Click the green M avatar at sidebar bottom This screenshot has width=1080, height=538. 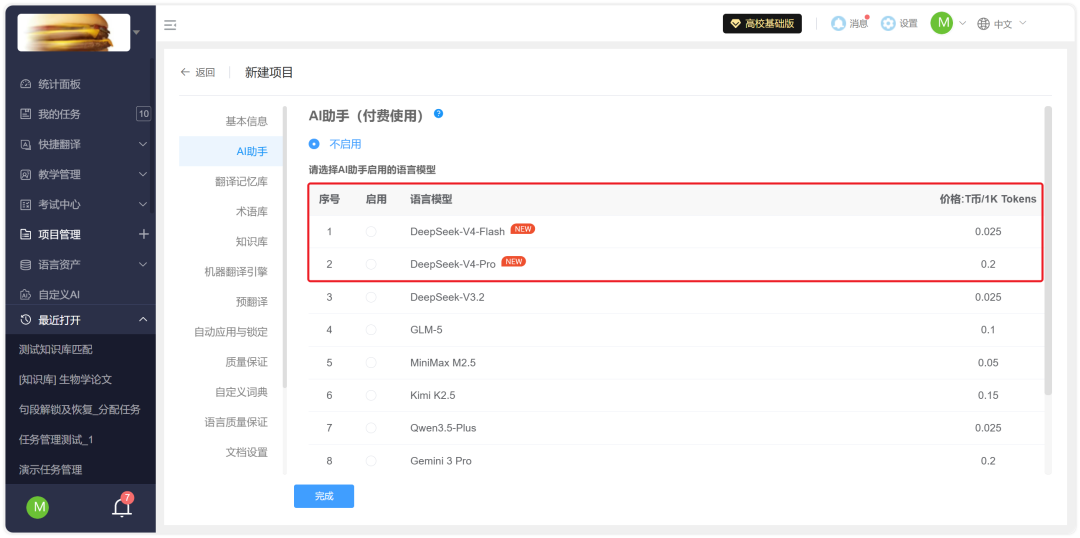pyautogui.click(x=38, y=508)
